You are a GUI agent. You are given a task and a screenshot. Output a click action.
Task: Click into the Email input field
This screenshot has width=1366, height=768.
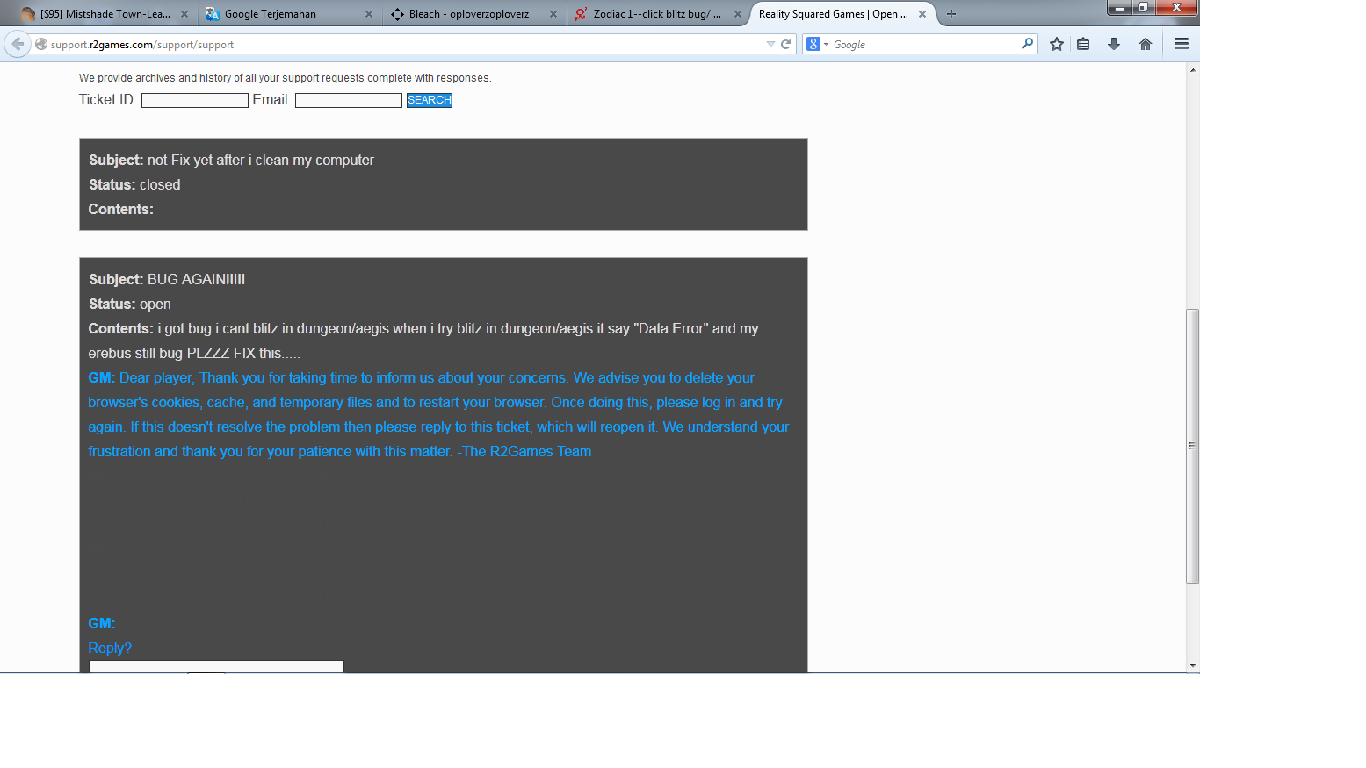(x=348, y=100)
